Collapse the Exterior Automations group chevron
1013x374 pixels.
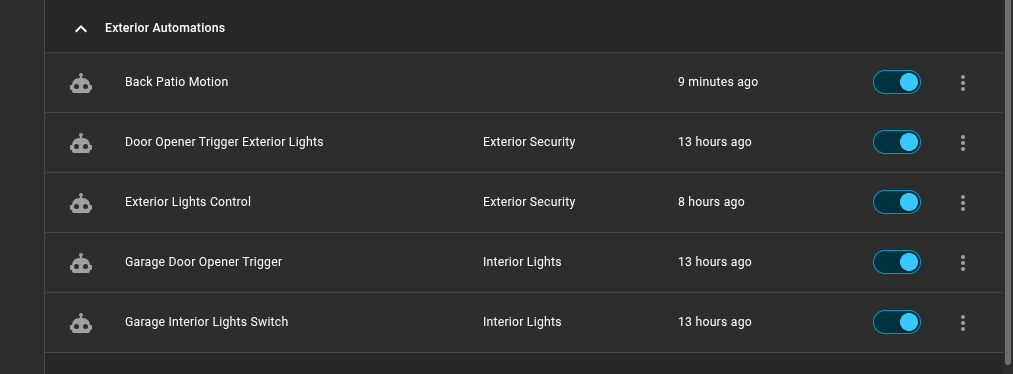pos(81,28)
